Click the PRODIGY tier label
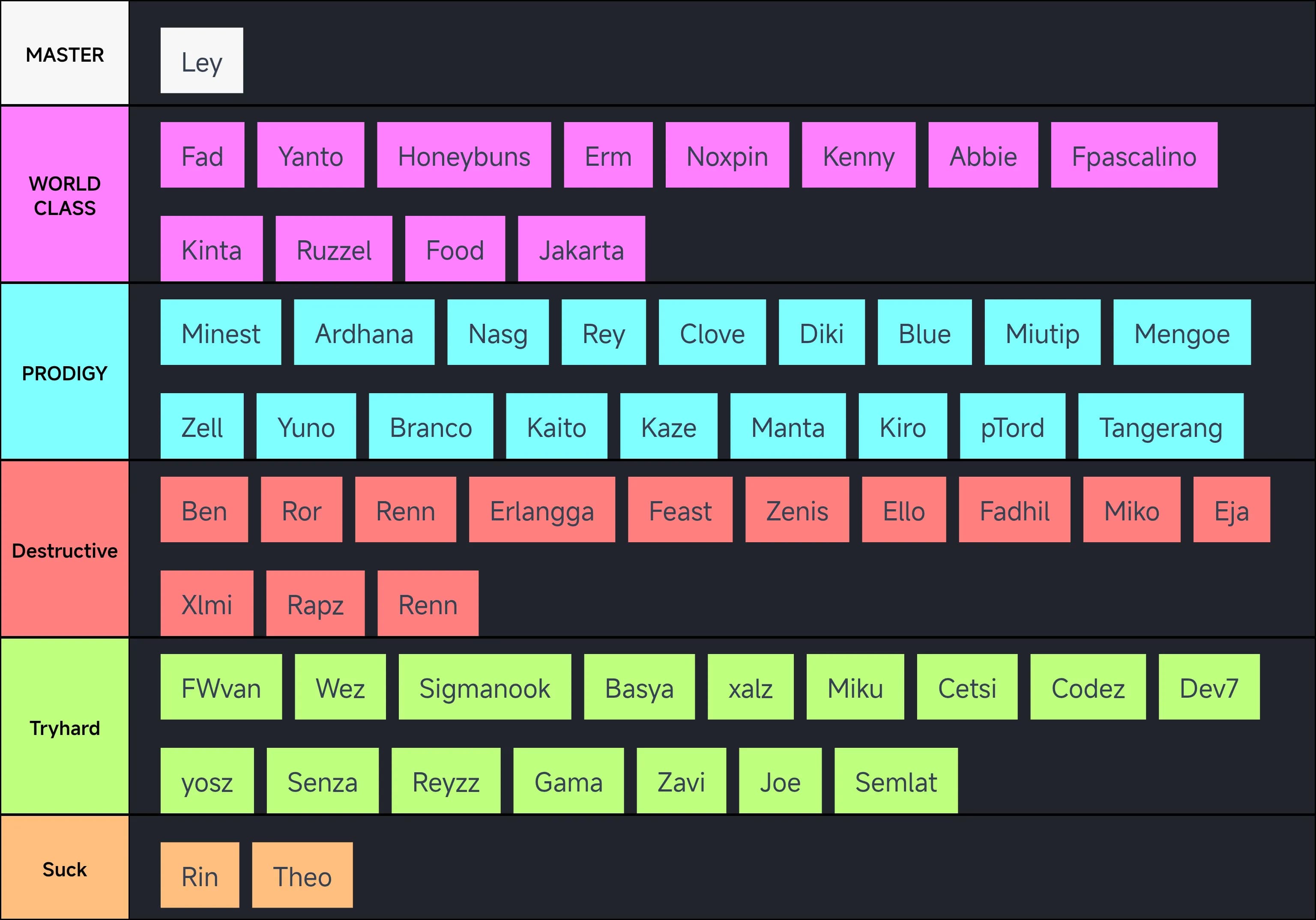 [65, 373]
